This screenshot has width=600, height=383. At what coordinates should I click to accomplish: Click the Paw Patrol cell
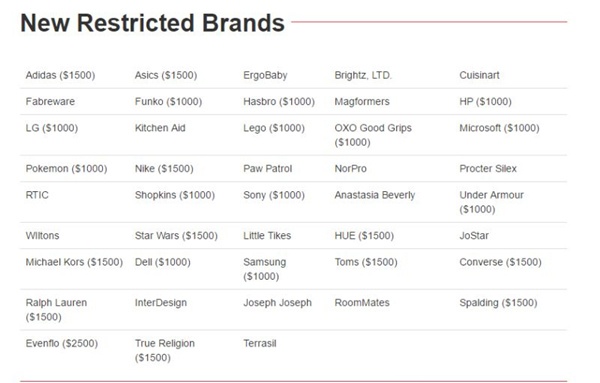pyautogui.click(x=267, y=168)
